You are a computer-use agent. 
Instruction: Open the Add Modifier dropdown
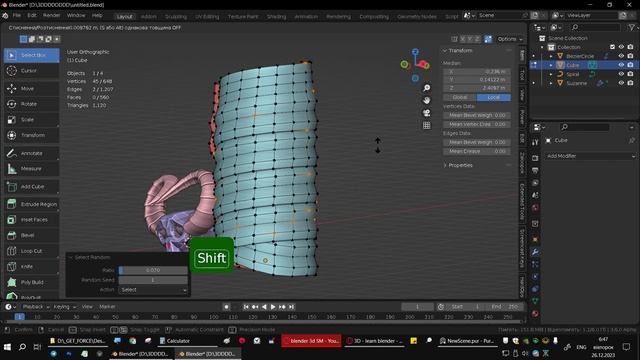(590, 156)
